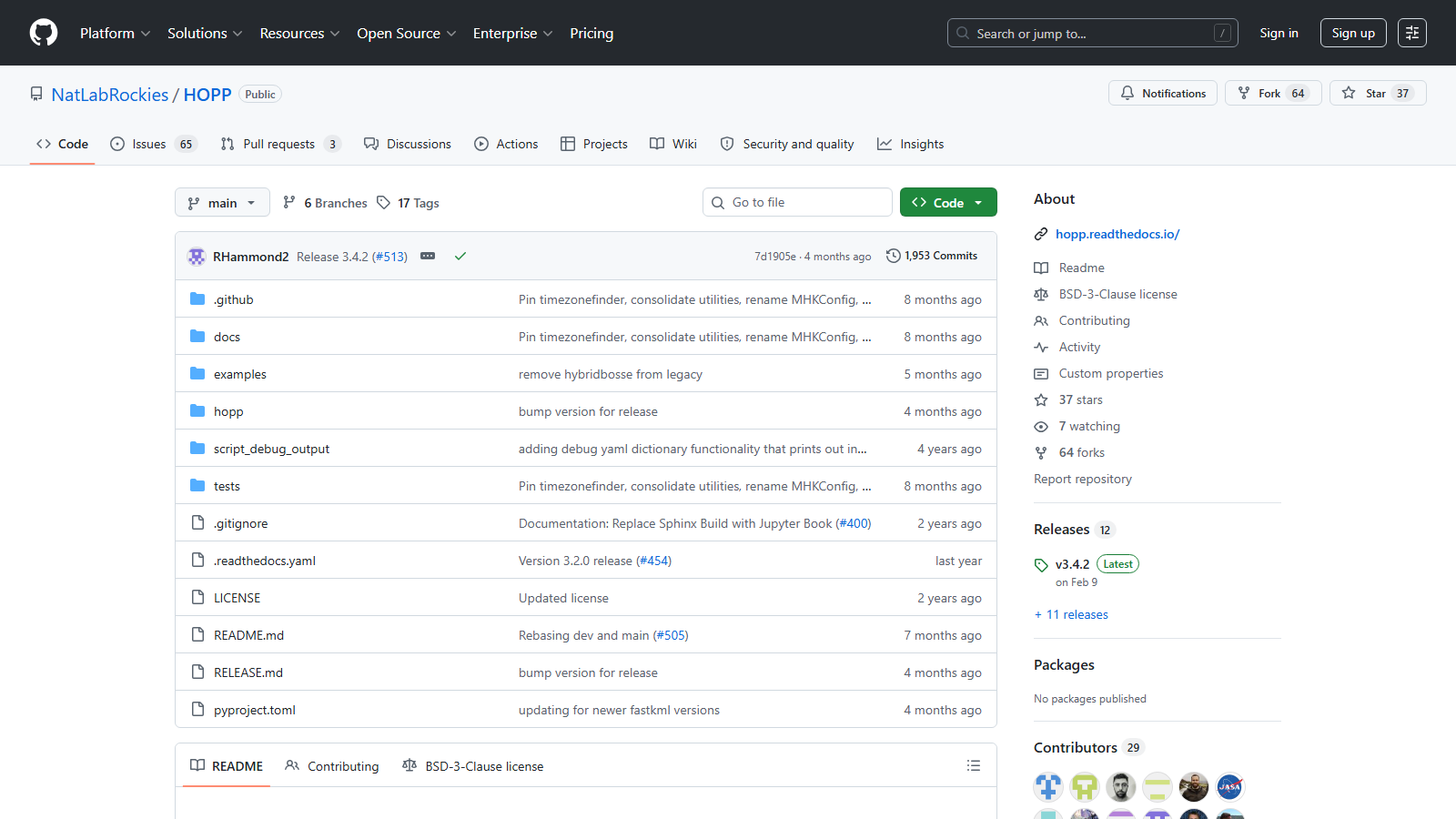Click the link icon beside hopp.readthedocs.io
Screen dimensions: 1456x819
tap(1041, 235)
